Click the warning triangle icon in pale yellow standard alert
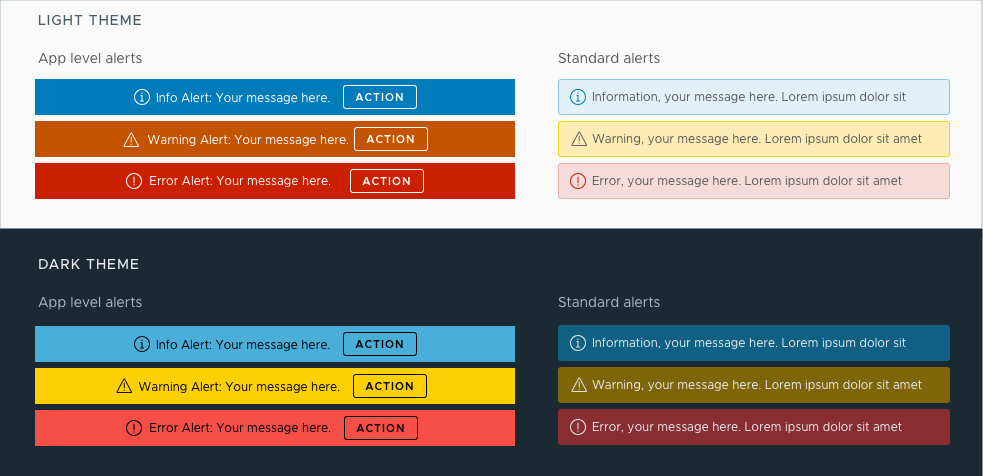The height and width of the screenshot is (476, 983). tap(579, 139)
